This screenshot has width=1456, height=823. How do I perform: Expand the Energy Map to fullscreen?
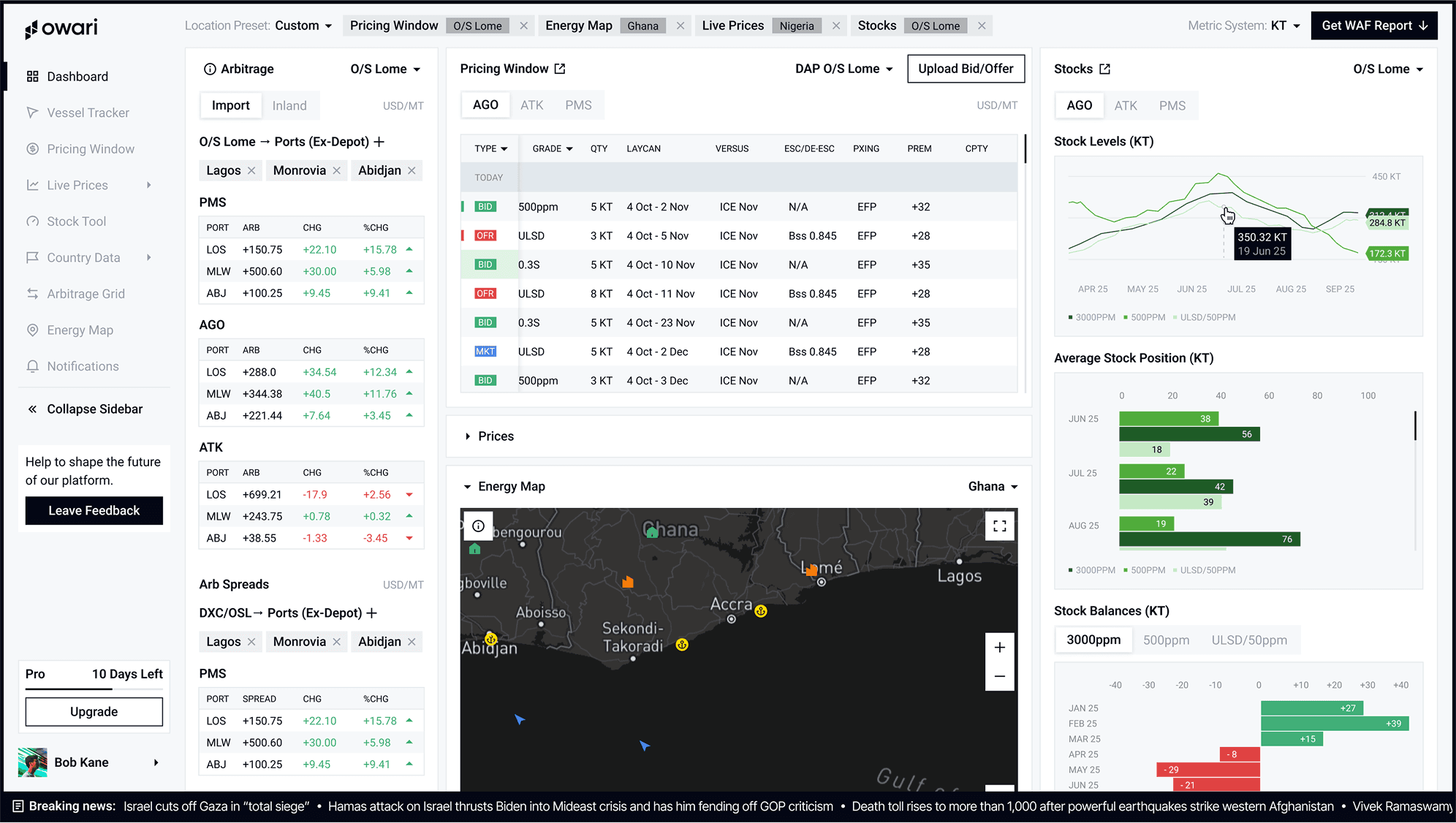click(999, 526)
